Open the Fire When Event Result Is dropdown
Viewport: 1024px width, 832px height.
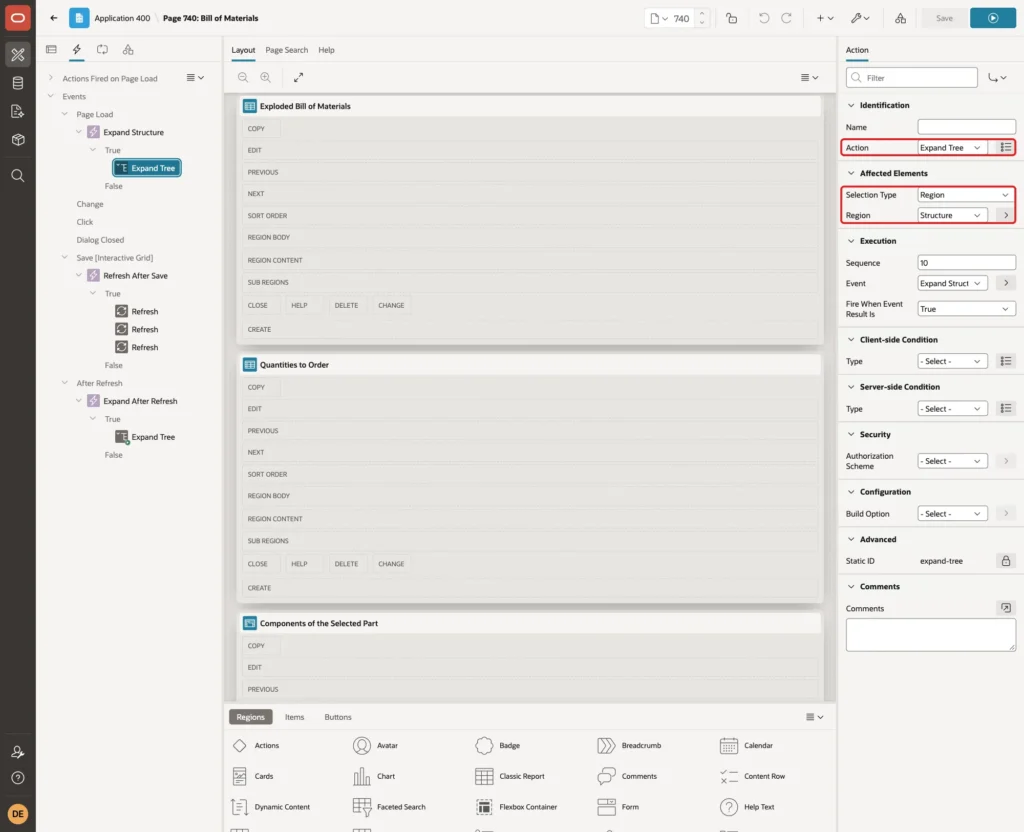966,309
